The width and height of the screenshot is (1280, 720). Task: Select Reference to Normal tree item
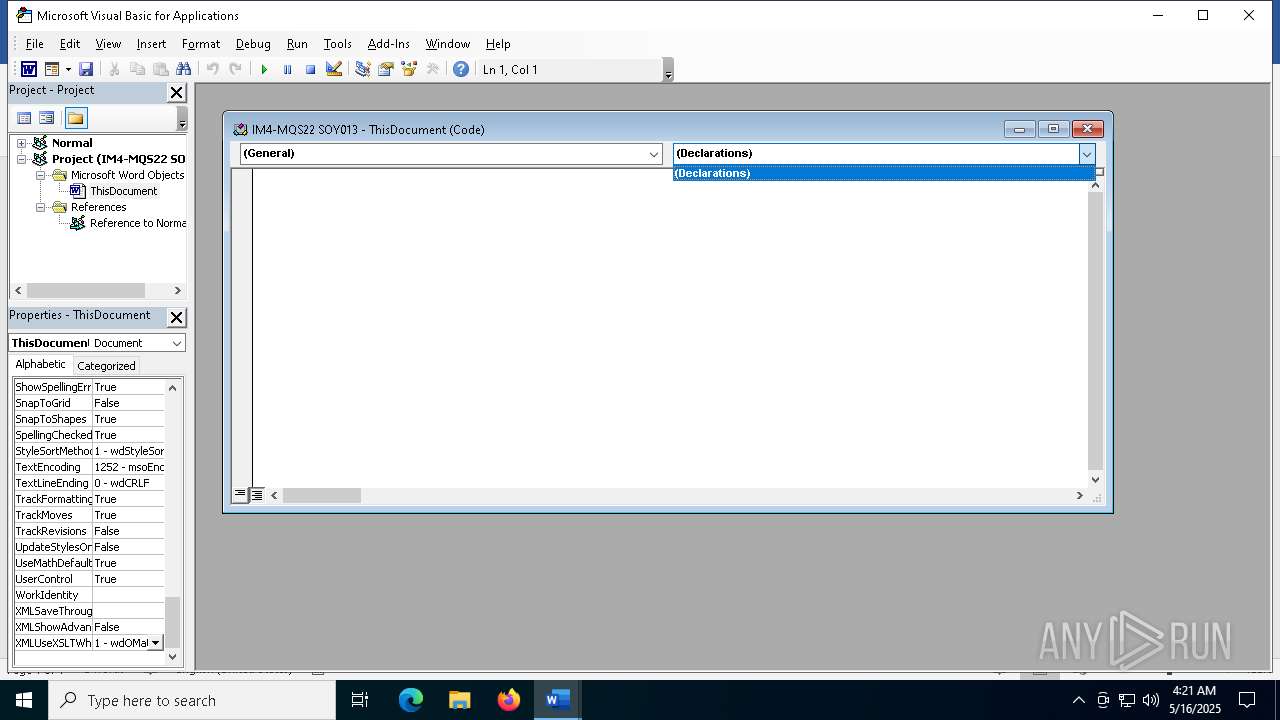(x=138, y=223)
